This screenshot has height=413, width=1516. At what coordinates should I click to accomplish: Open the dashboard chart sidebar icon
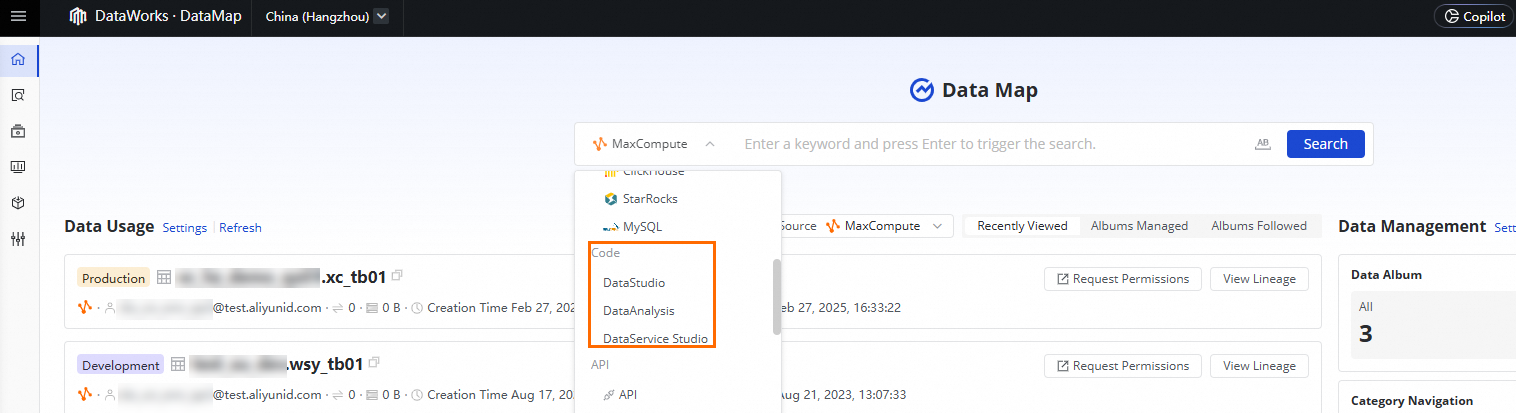[x=18, y=167]
